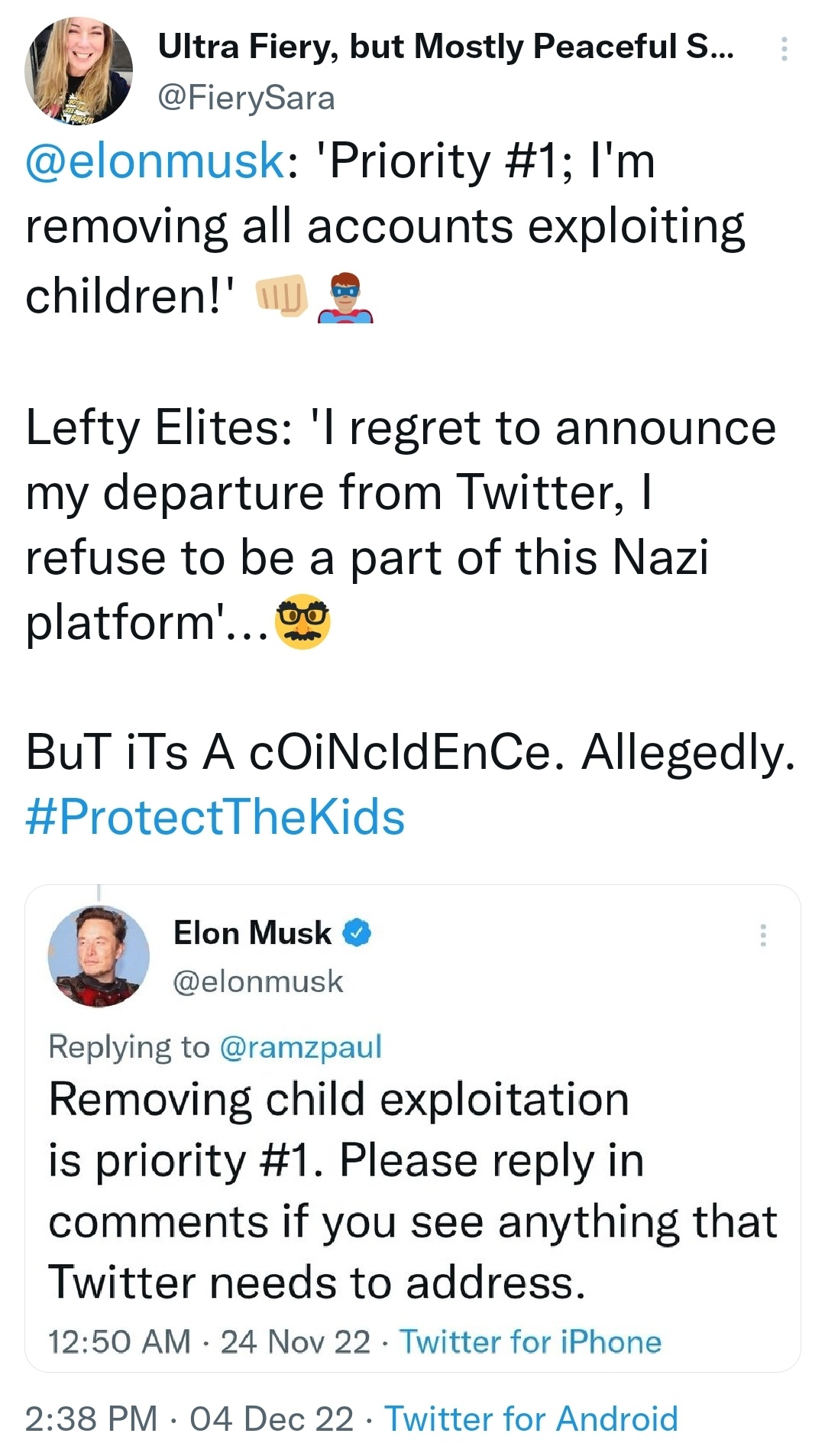
Task: Open the 'Ultra Fiery, but Mostly Peaceful' display name
Action: pos(446,47)
